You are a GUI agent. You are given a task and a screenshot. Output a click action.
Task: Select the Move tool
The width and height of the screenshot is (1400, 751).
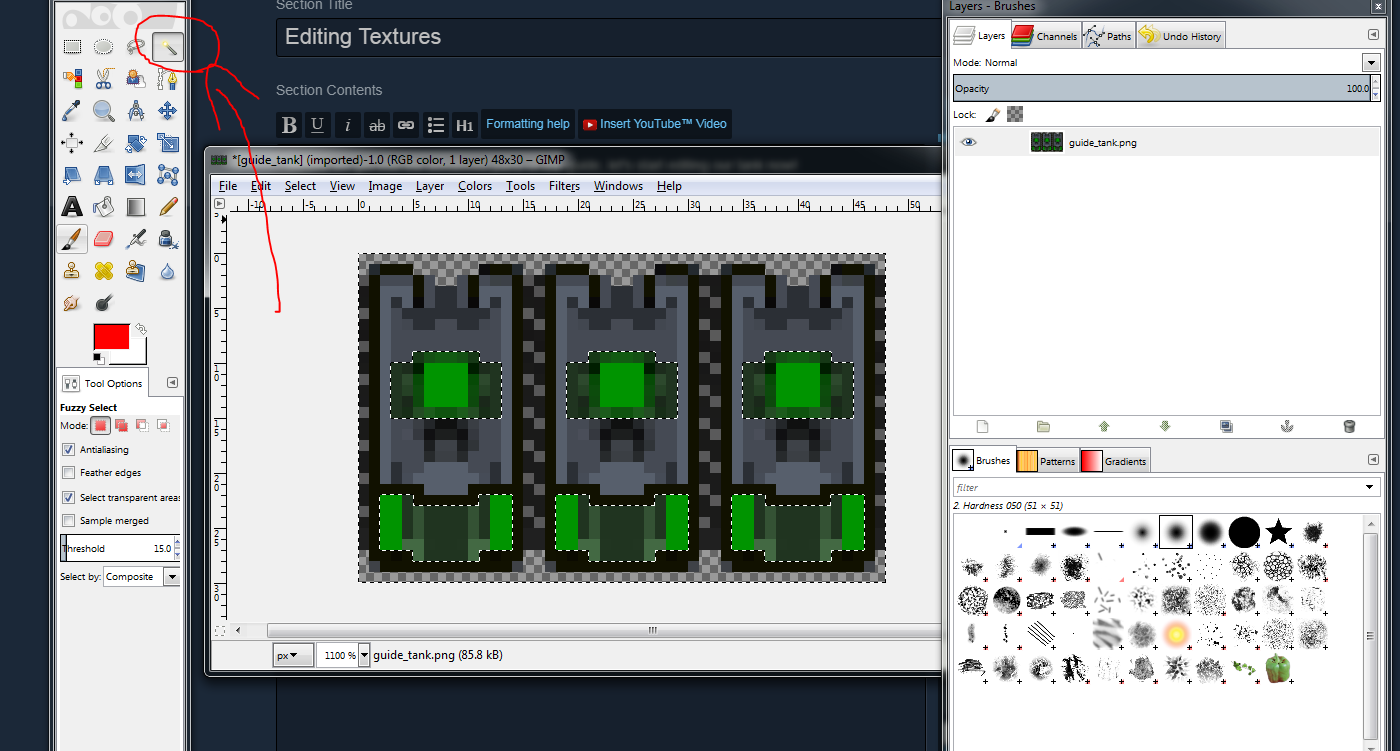point(168,110)
